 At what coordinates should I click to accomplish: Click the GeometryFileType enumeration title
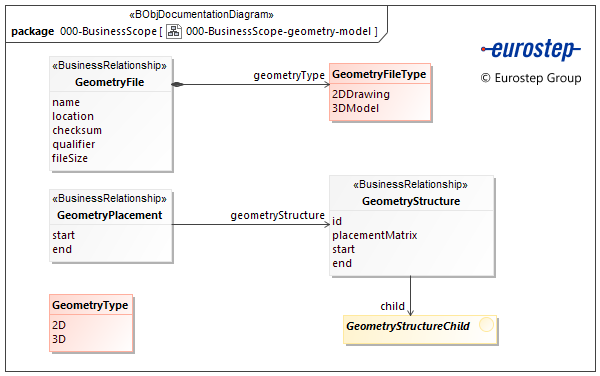pos(379,74)
